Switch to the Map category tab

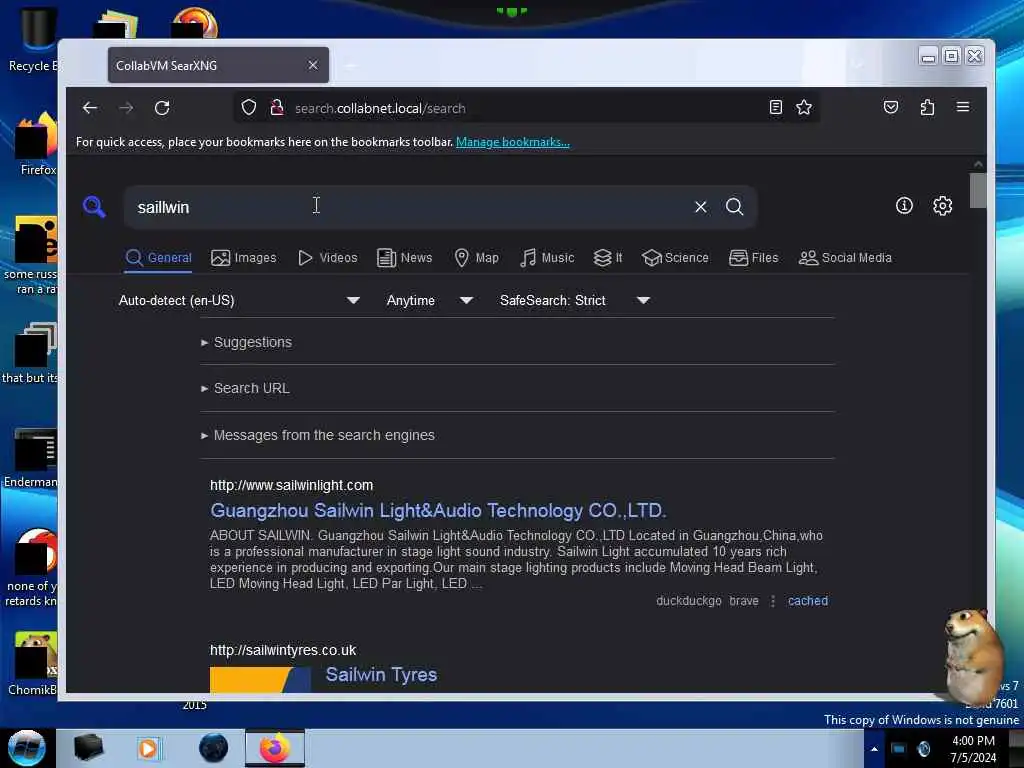click(x=476, y=258)
